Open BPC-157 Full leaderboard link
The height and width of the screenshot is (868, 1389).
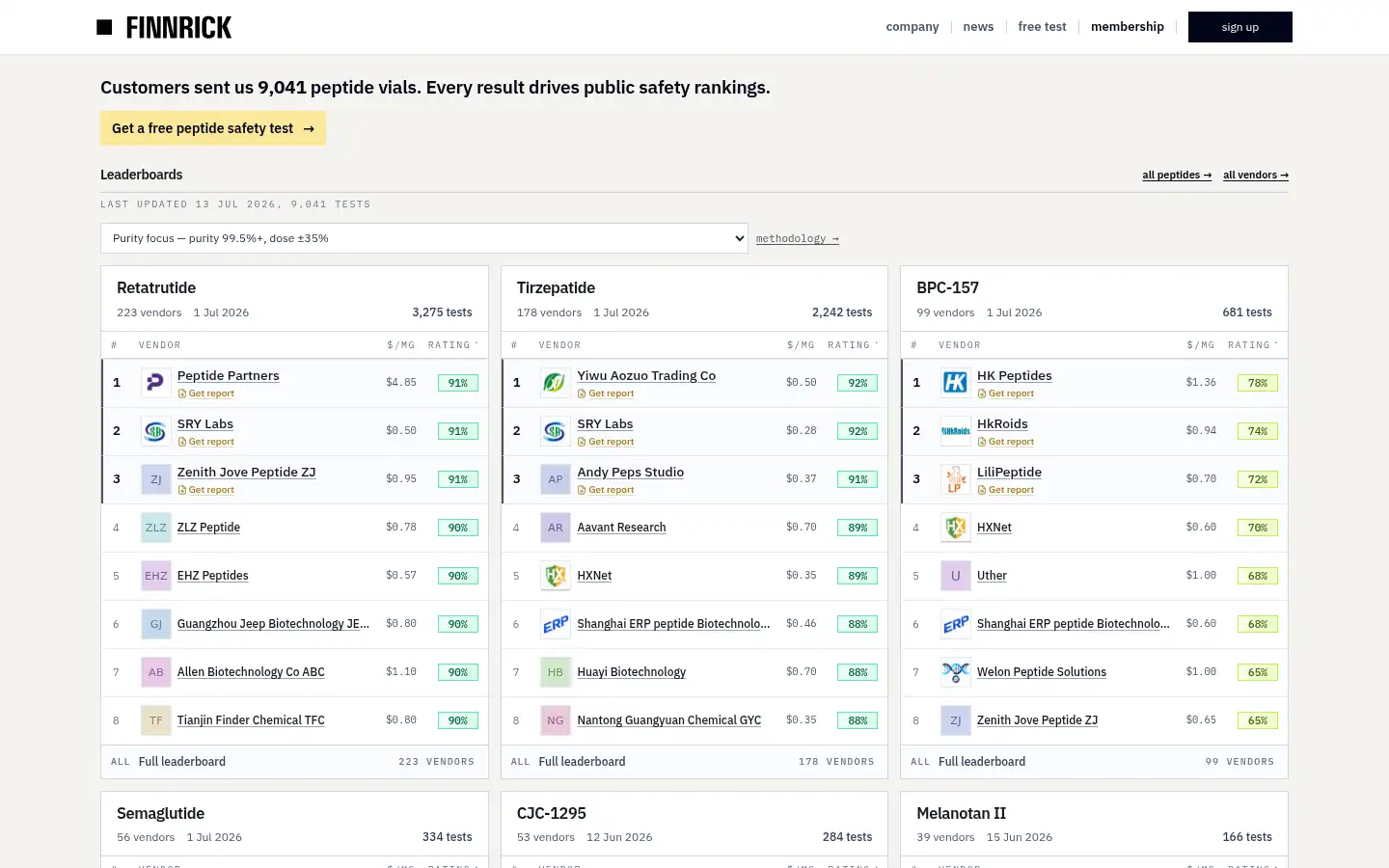point(982,762)
